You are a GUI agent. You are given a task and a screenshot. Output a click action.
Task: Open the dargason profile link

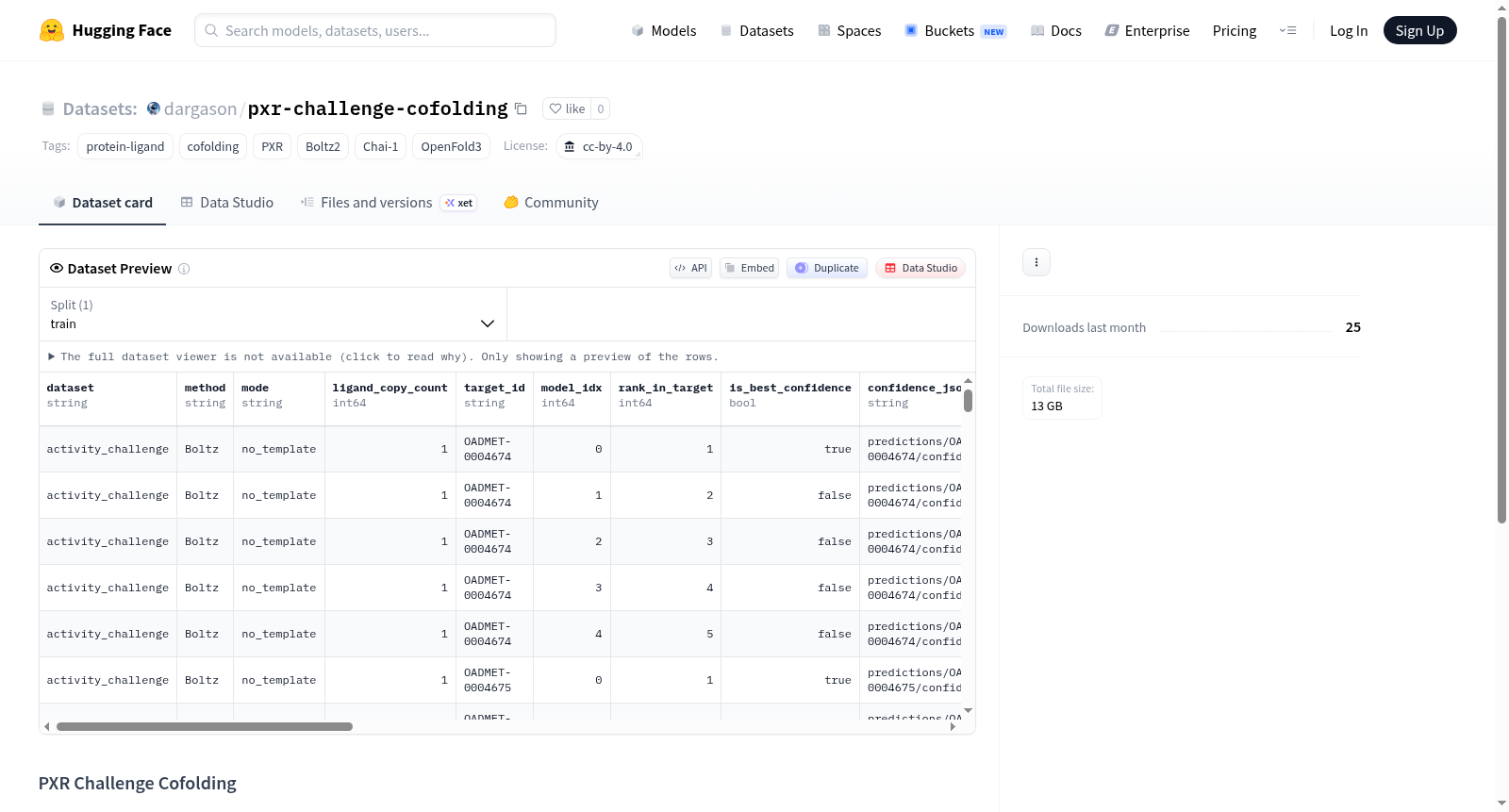click(x=200, y=108)
